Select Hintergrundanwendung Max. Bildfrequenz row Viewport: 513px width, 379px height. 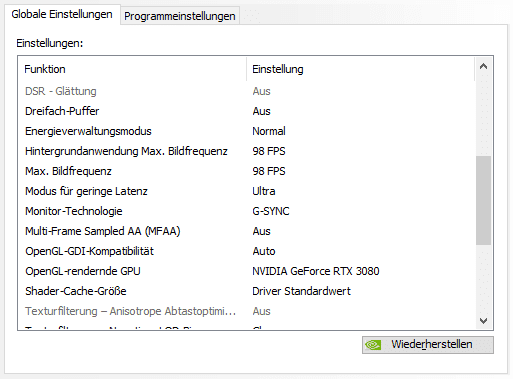247,151
